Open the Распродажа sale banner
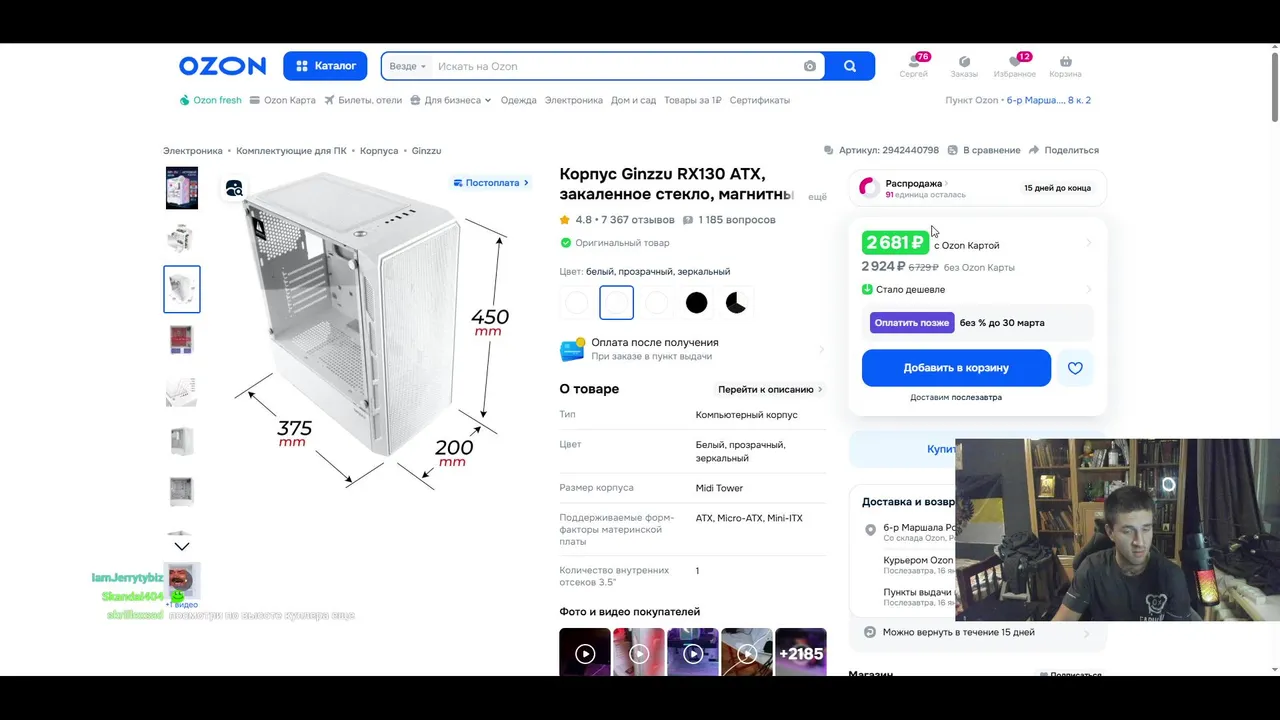Viewport: 1280px width, 720px height. click(x=978, y=188)
